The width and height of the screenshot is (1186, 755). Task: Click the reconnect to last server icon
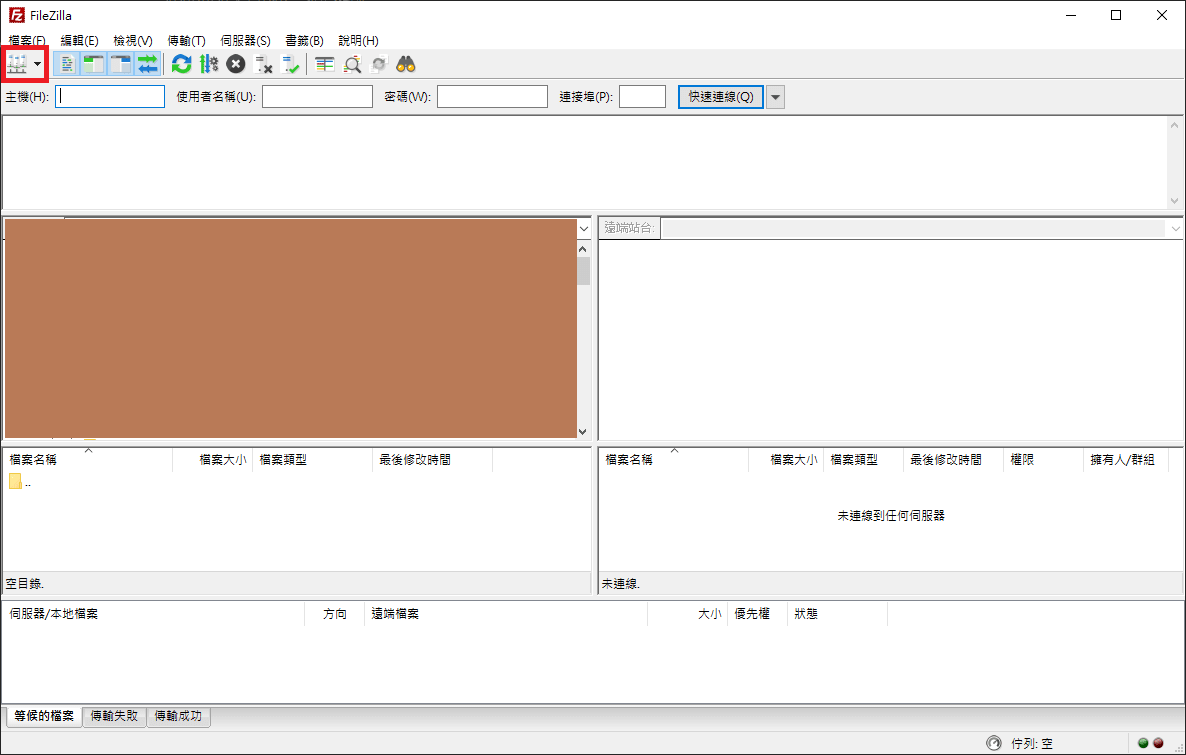[x=291, y=64]
